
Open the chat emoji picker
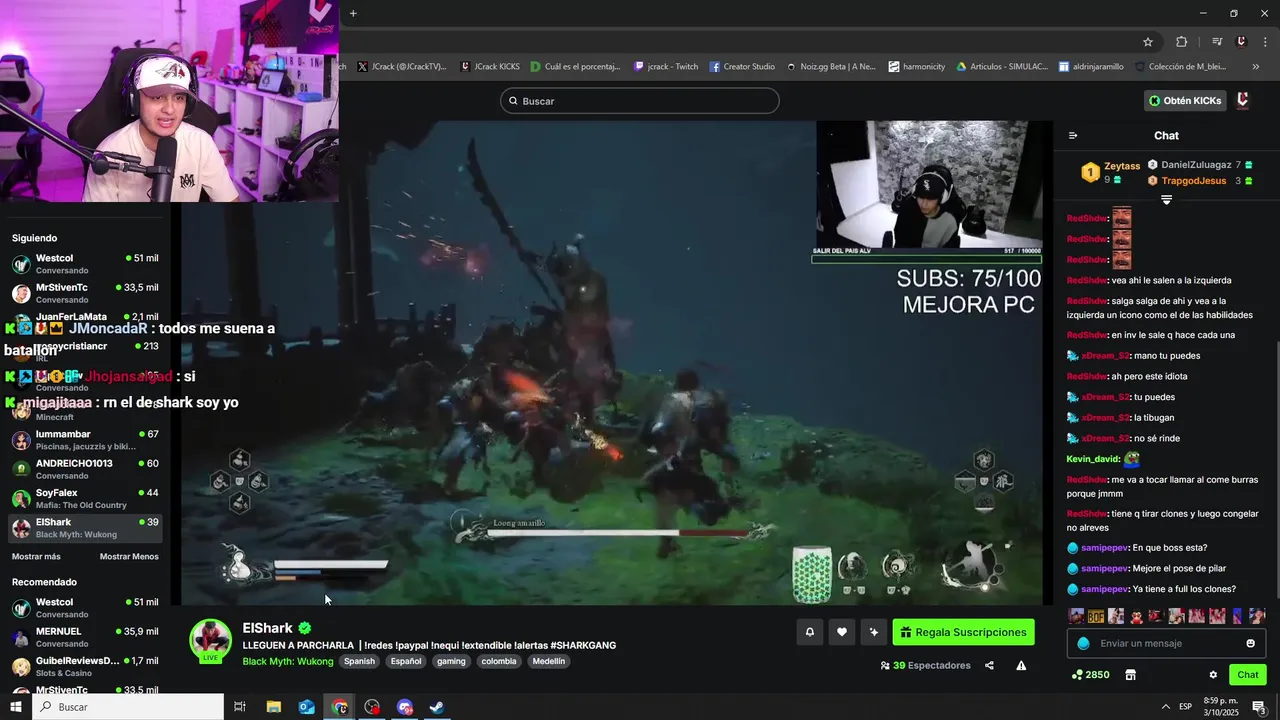(x=1250, y=643)
